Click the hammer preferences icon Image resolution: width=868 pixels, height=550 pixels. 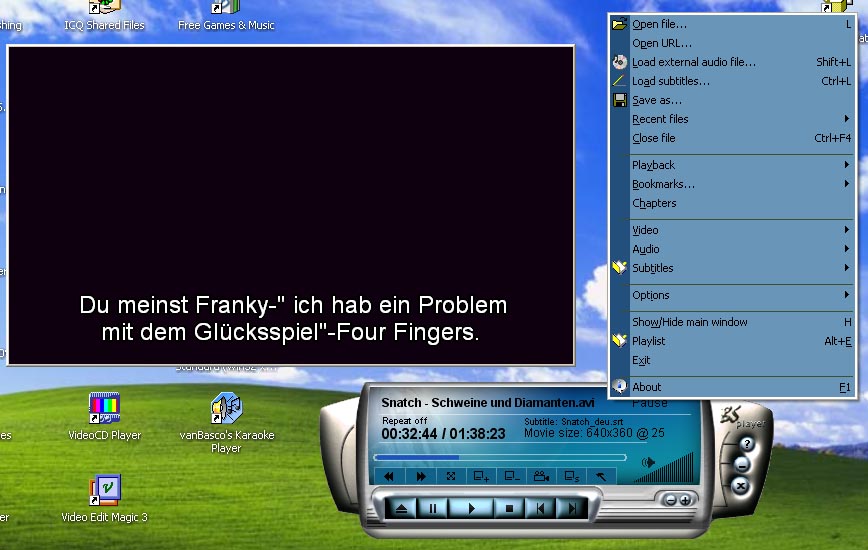[x=601, y=476]
